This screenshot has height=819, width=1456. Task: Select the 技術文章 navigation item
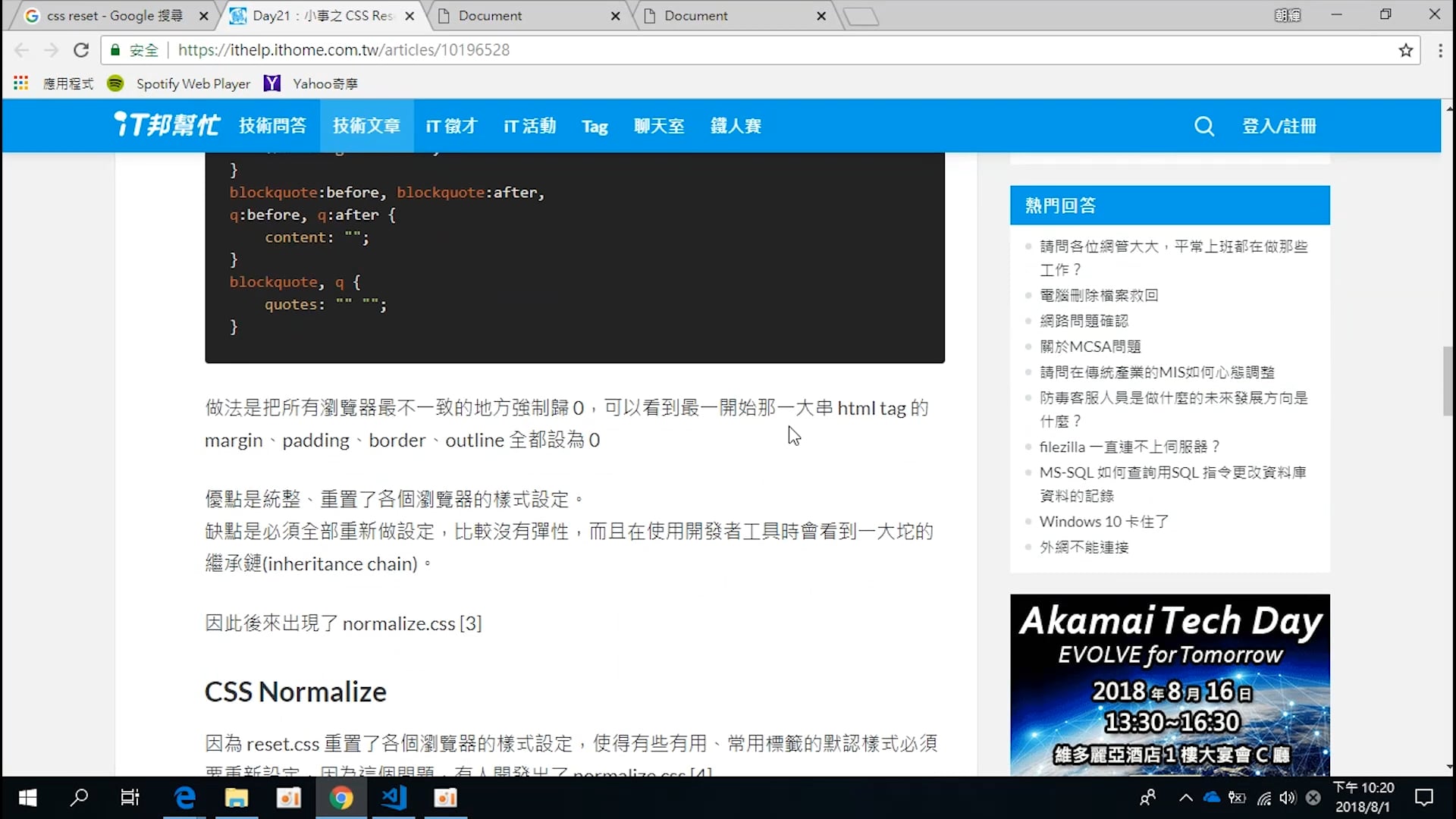[x=367, y=126]
